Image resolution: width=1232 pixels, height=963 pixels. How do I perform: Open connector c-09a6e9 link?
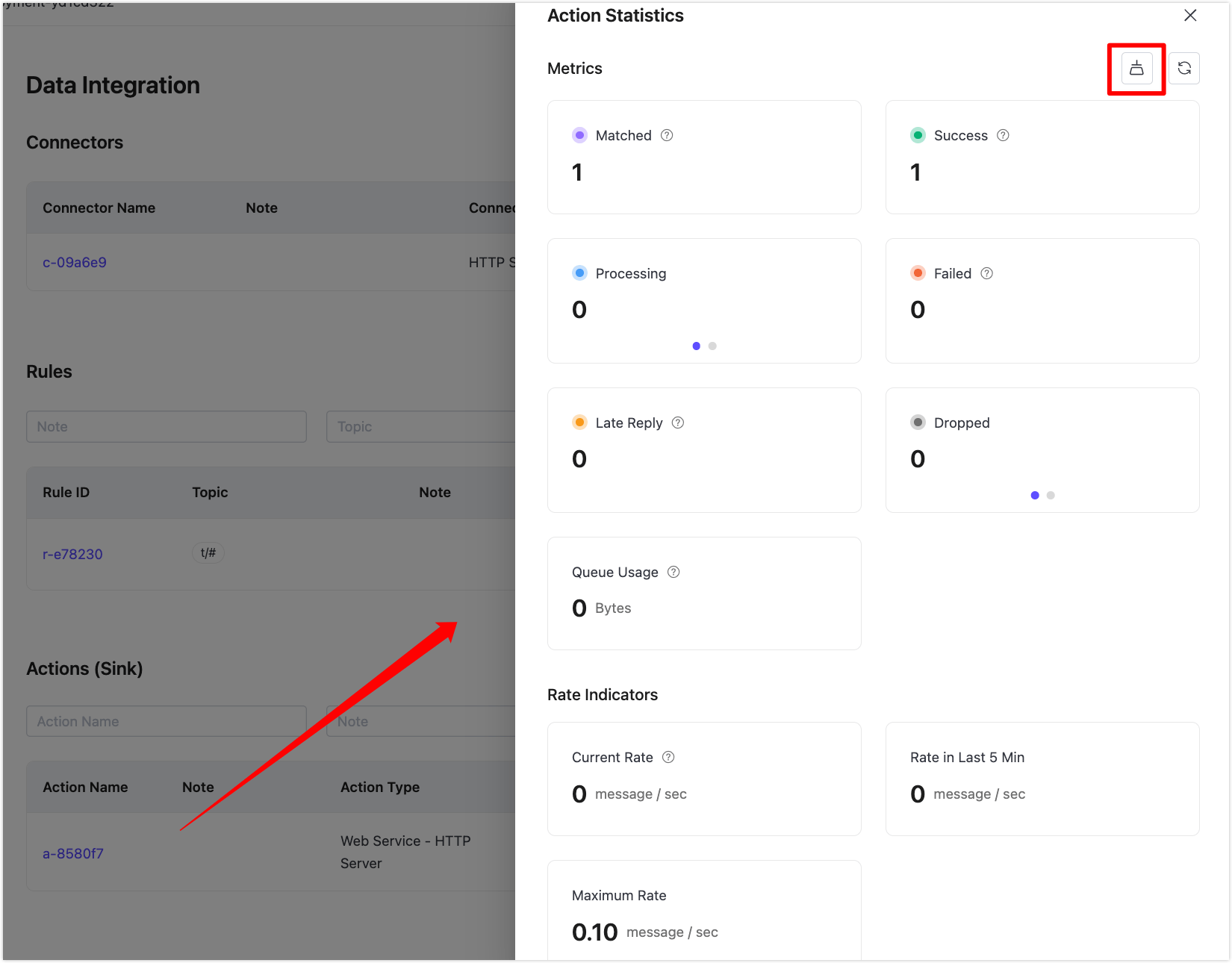pyautogui.click(x=75, y=262)
